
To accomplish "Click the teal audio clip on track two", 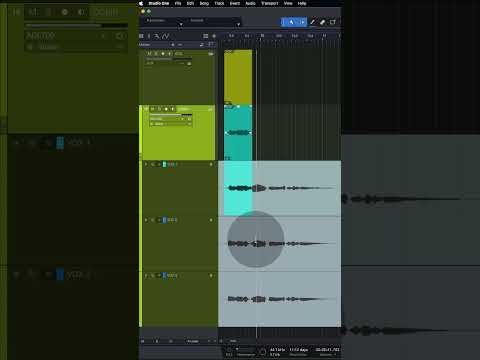I will pos(238,133).
